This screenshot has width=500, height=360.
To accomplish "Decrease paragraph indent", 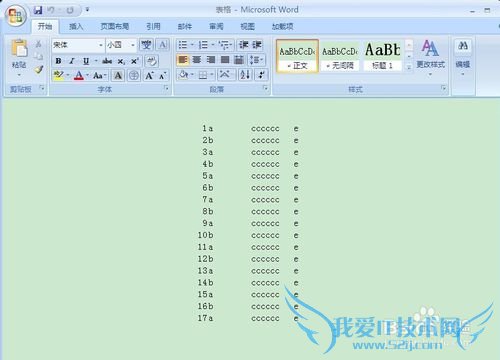I will click(244, 45).
